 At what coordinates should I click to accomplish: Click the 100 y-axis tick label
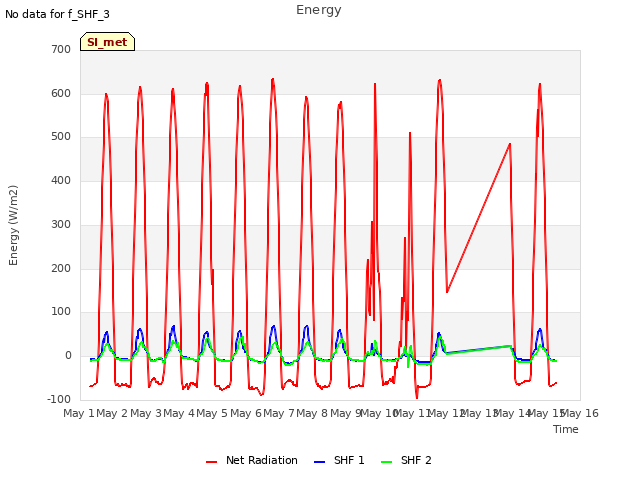[x=61, y=312]
